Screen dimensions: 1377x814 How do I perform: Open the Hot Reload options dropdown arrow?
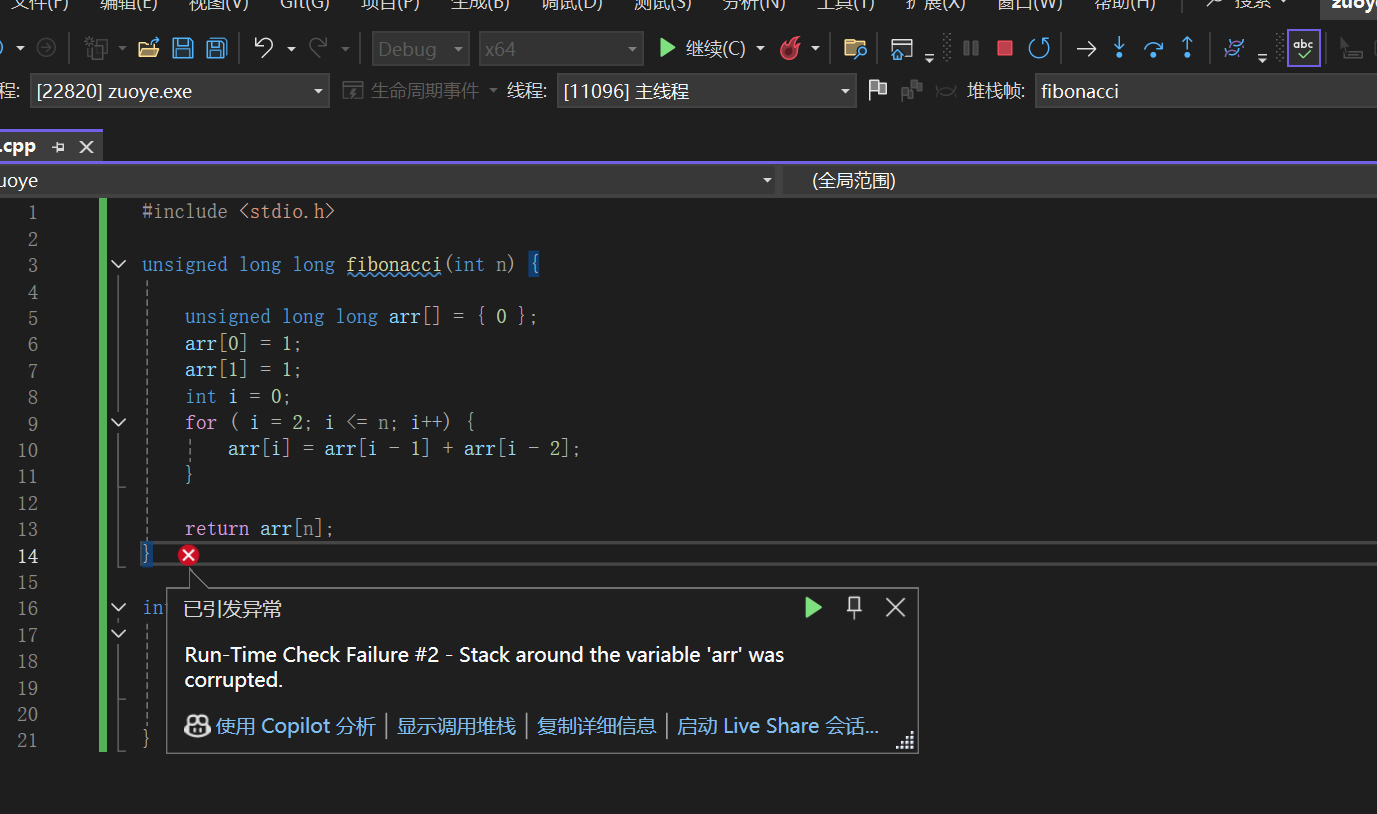pos(815,48)
